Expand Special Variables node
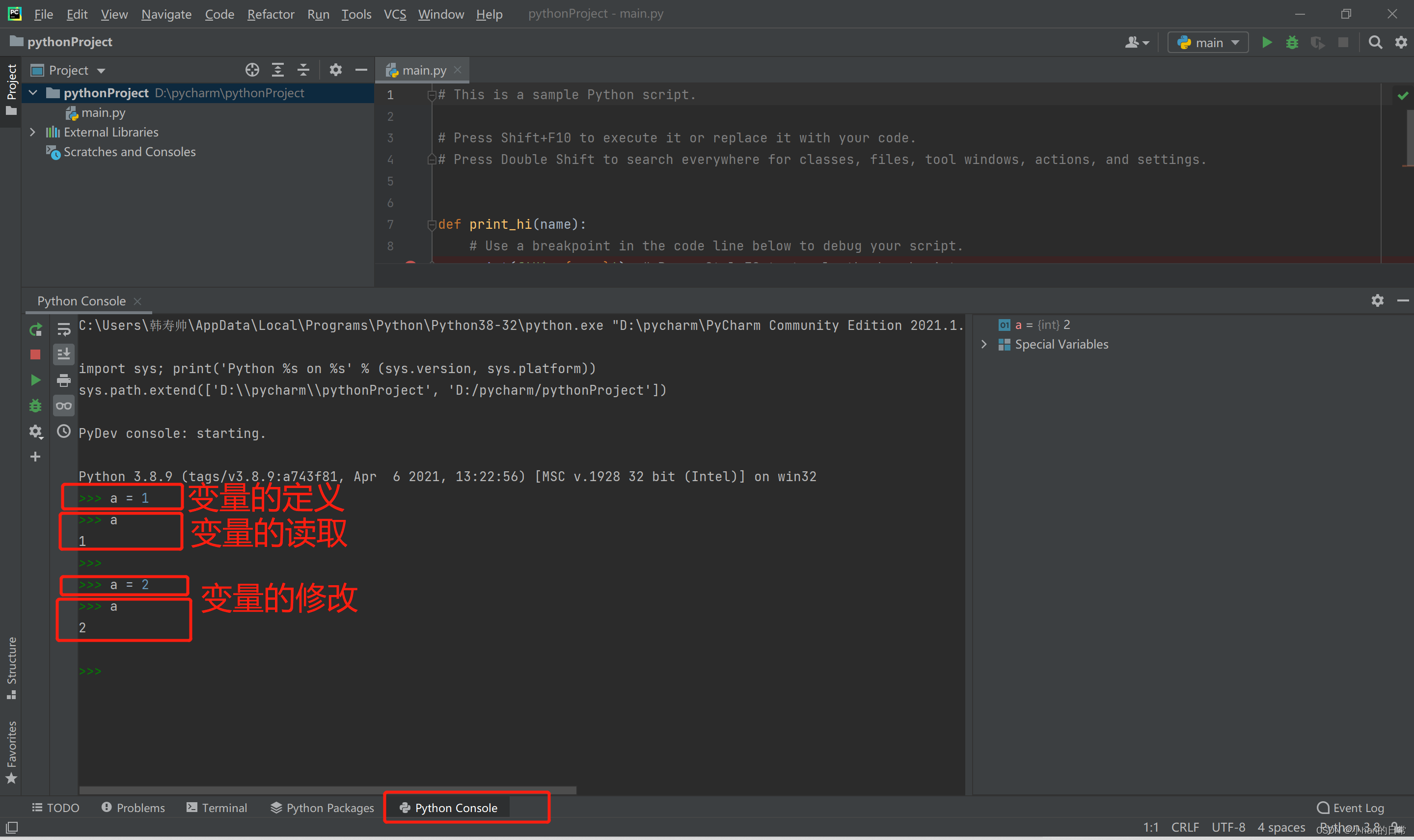 pos(984,344)
